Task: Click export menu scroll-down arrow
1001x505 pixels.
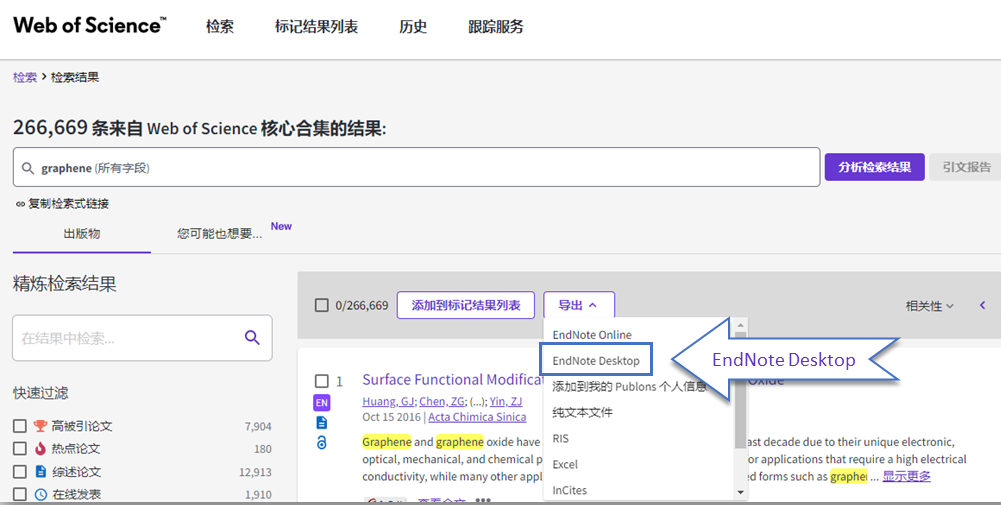Action: pos(741,492)
